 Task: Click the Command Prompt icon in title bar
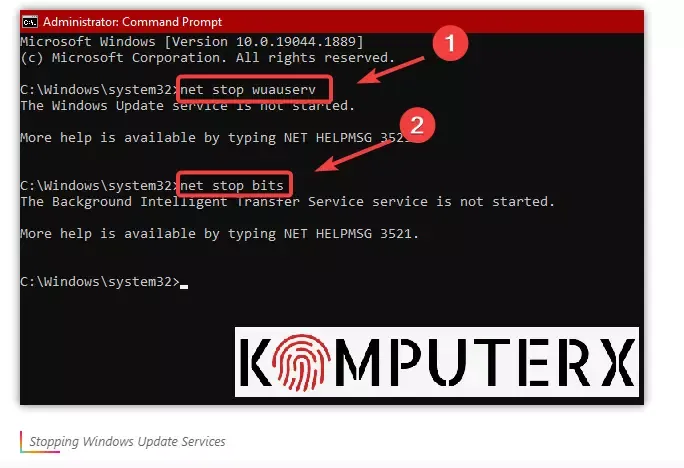(x=30, y=22)
